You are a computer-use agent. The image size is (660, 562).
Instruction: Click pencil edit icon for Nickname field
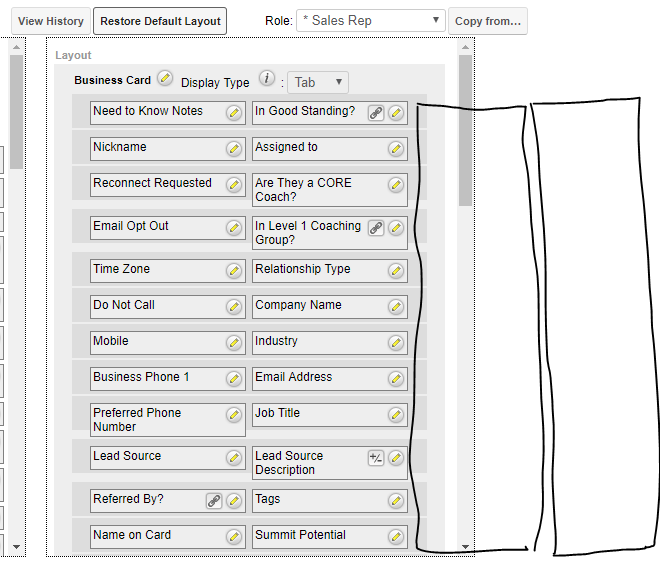coord(234,149)
